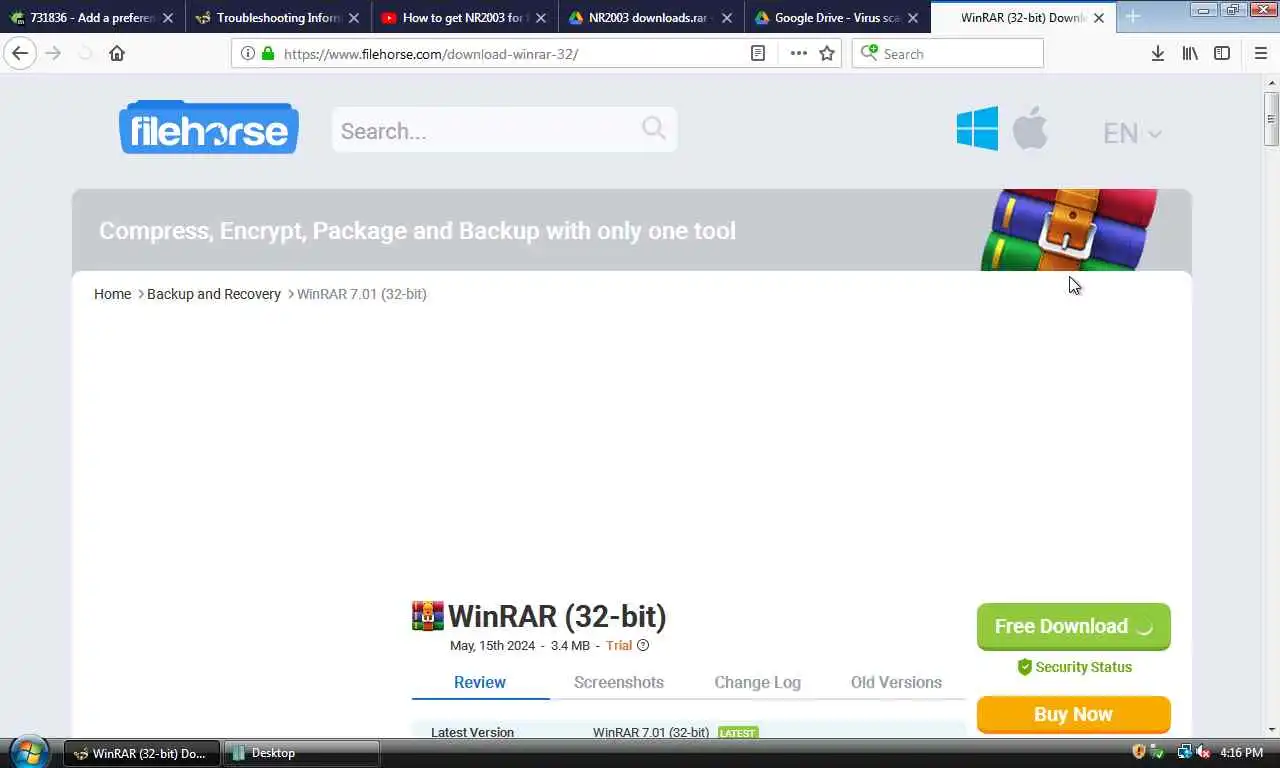This screenshot has height=768, width=1280.
Task: Open the Review tab
Action: pyautogui.click(x=480, y=682)
